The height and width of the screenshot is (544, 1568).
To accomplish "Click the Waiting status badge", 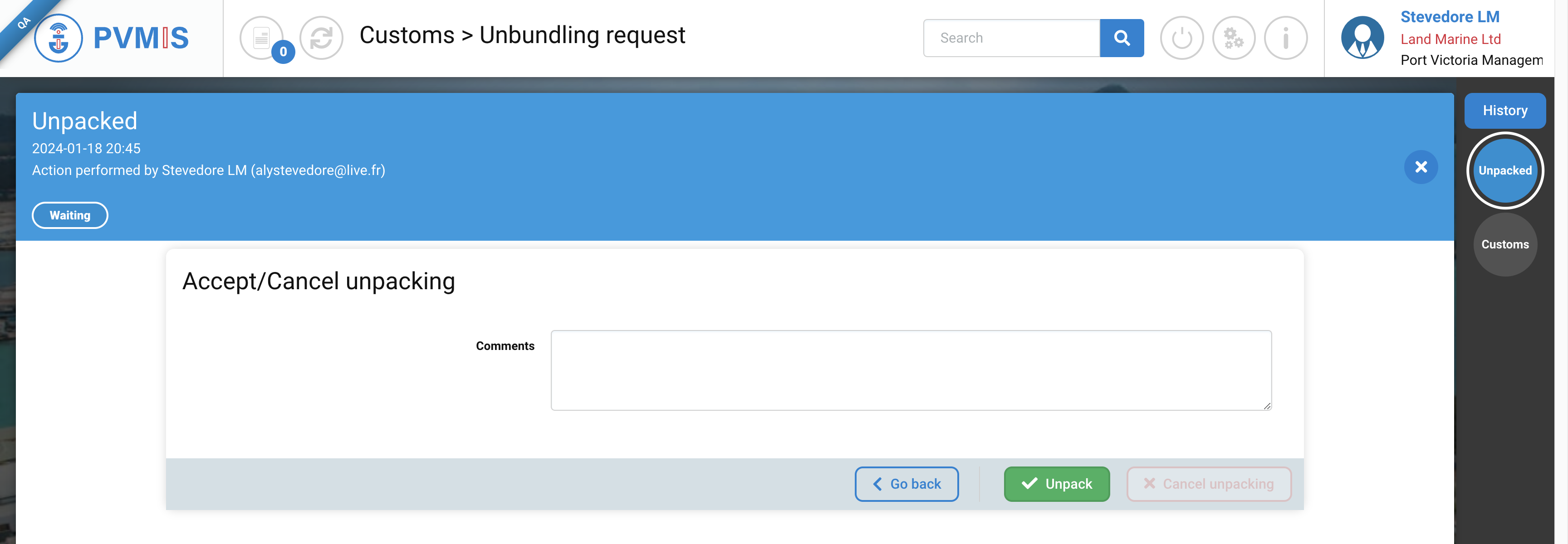I will (x=70, y=215).
